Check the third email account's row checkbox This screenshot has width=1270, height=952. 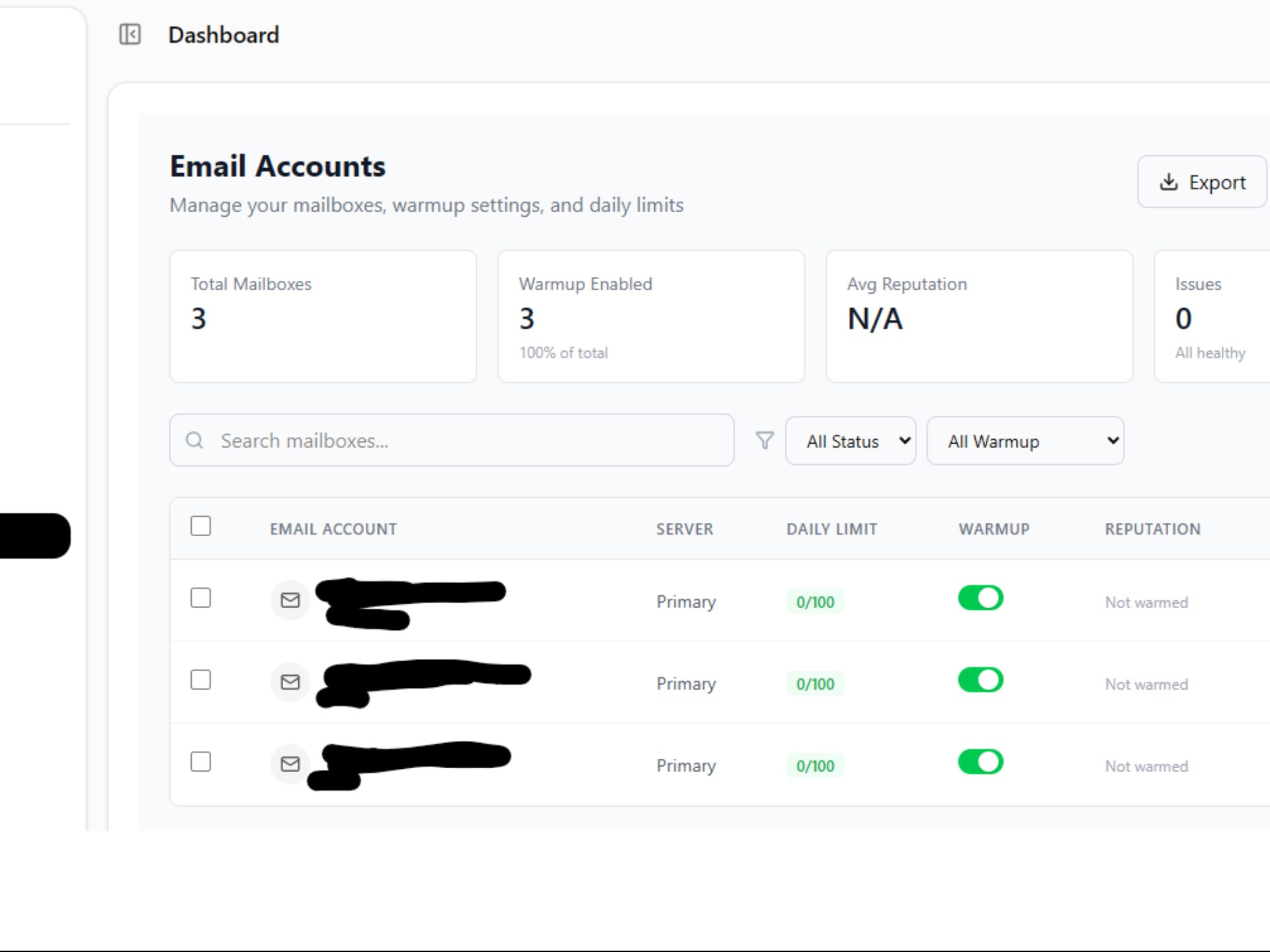pyautogui.click(x=200, y=762)
